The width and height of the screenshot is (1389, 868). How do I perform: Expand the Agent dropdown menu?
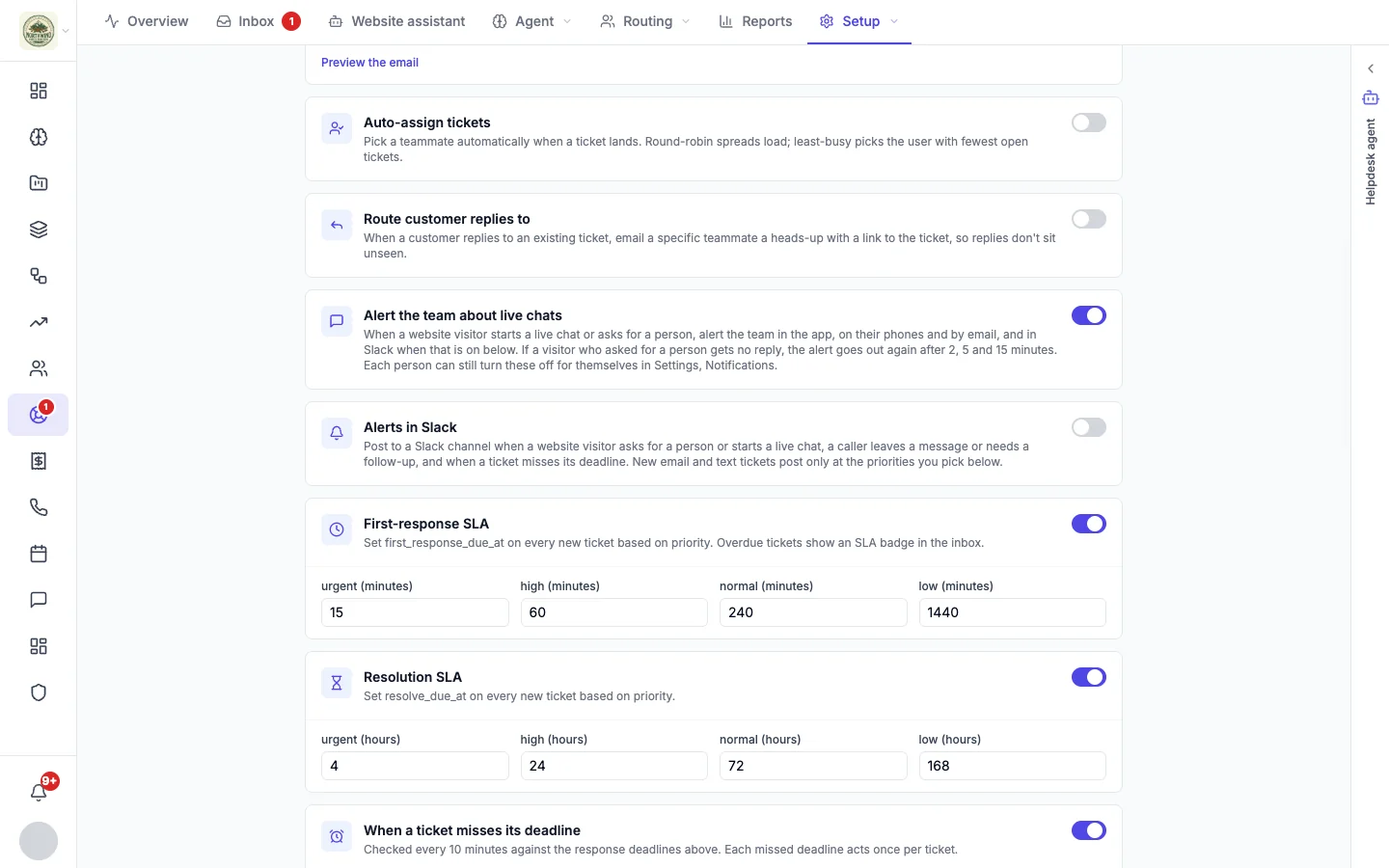tap(532, 21)
